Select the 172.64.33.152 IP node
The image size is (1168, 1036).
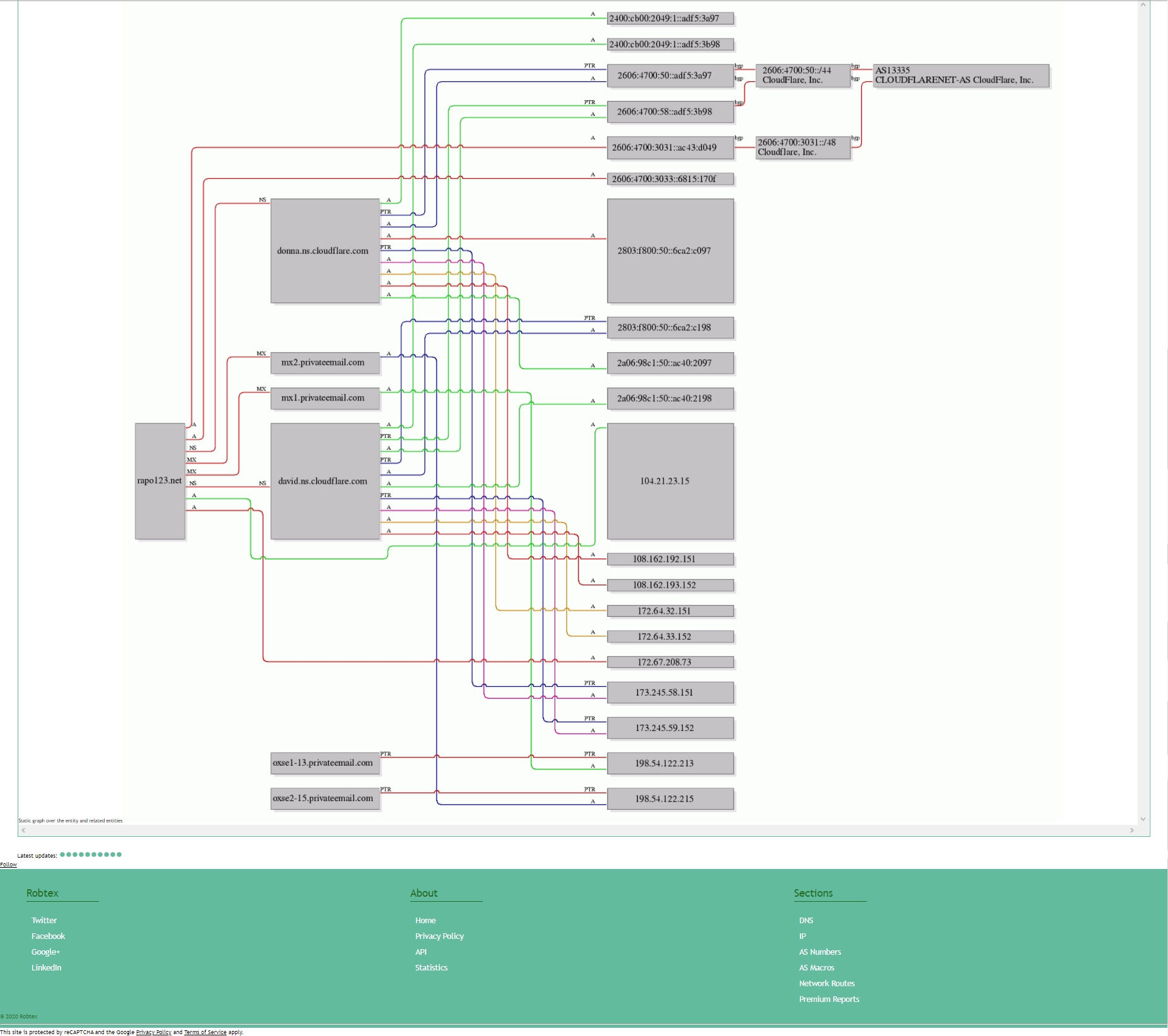671,636
